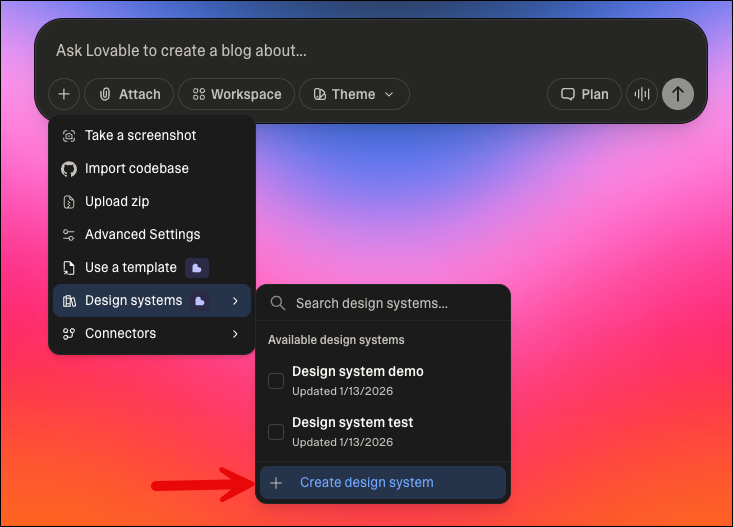Open the Workspace selector
Screen dimensions: 733x527
tap(237, 94)
